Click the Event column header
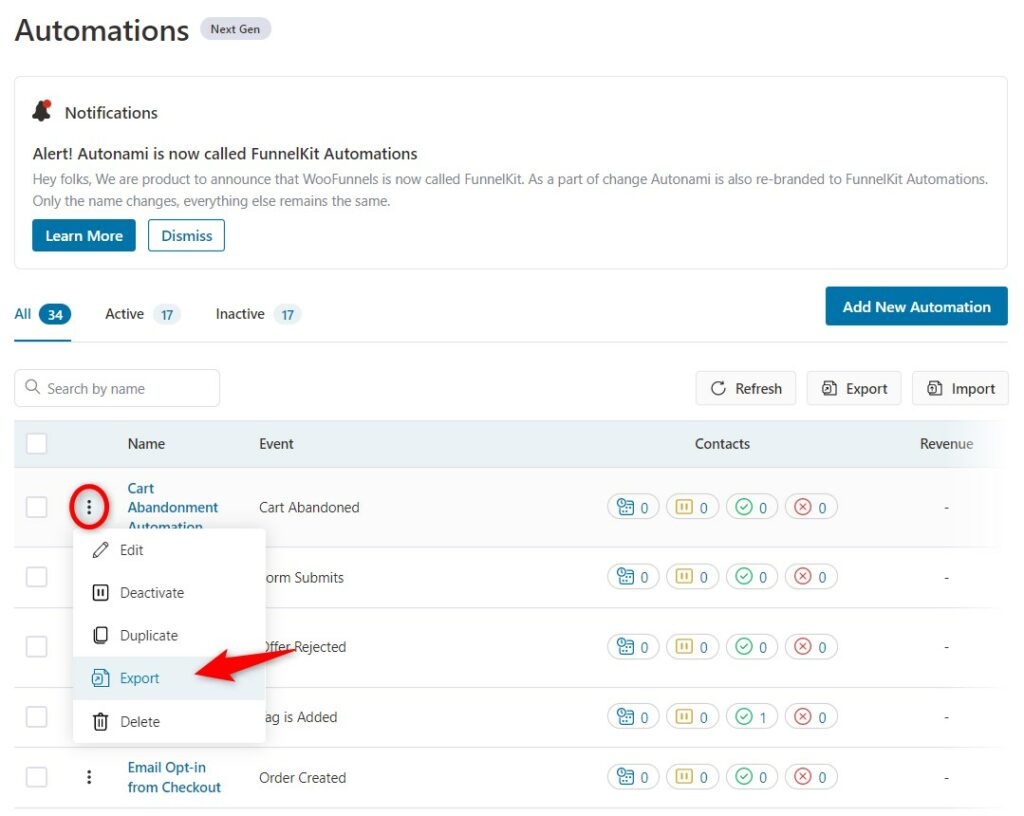Screen dimensions: 1024x816 tap(276, 443)
